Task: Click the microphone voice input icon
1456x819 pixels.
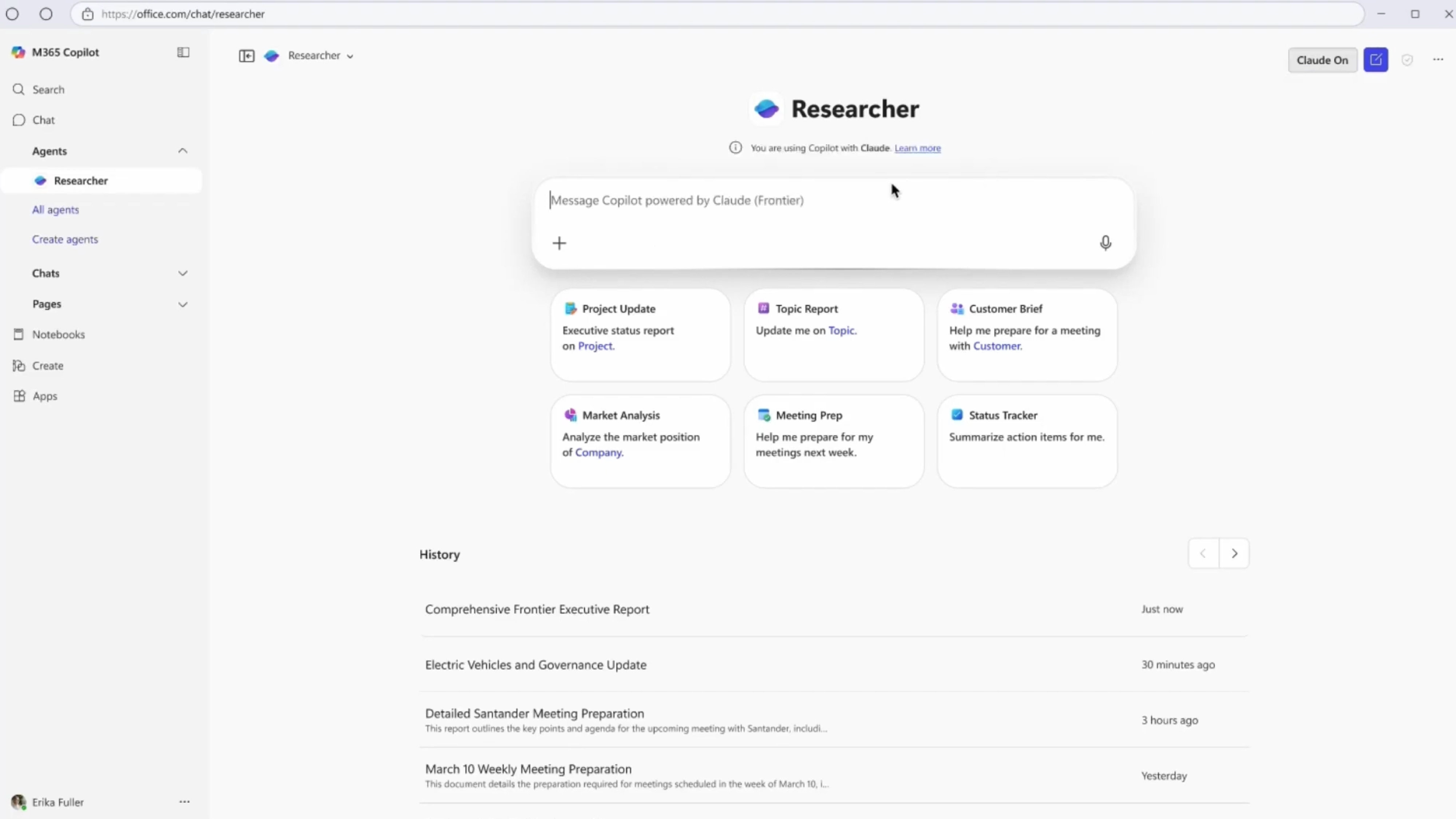Action: tap(1105, 243)
